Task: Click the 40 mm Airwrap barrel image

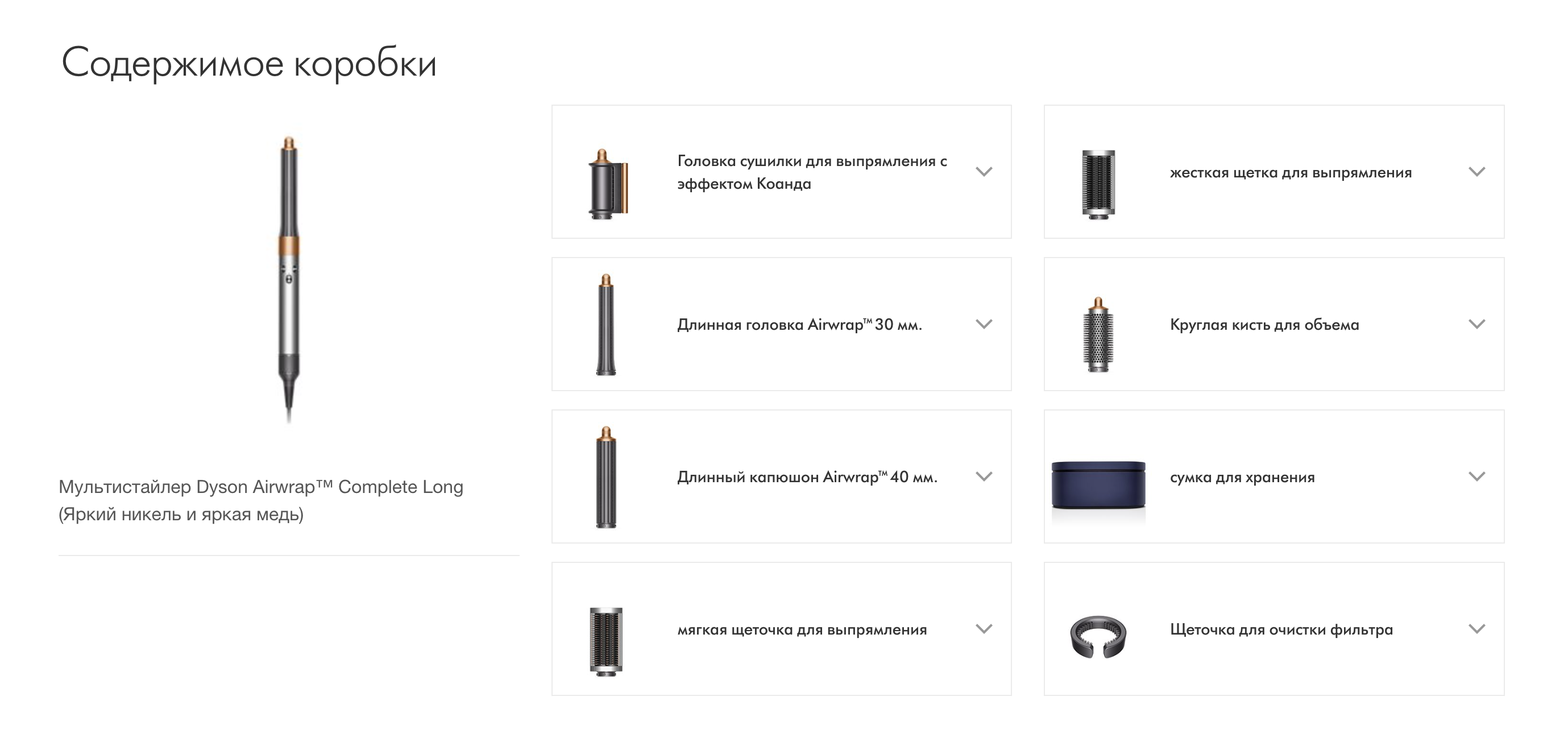Action: click(605, 477)
